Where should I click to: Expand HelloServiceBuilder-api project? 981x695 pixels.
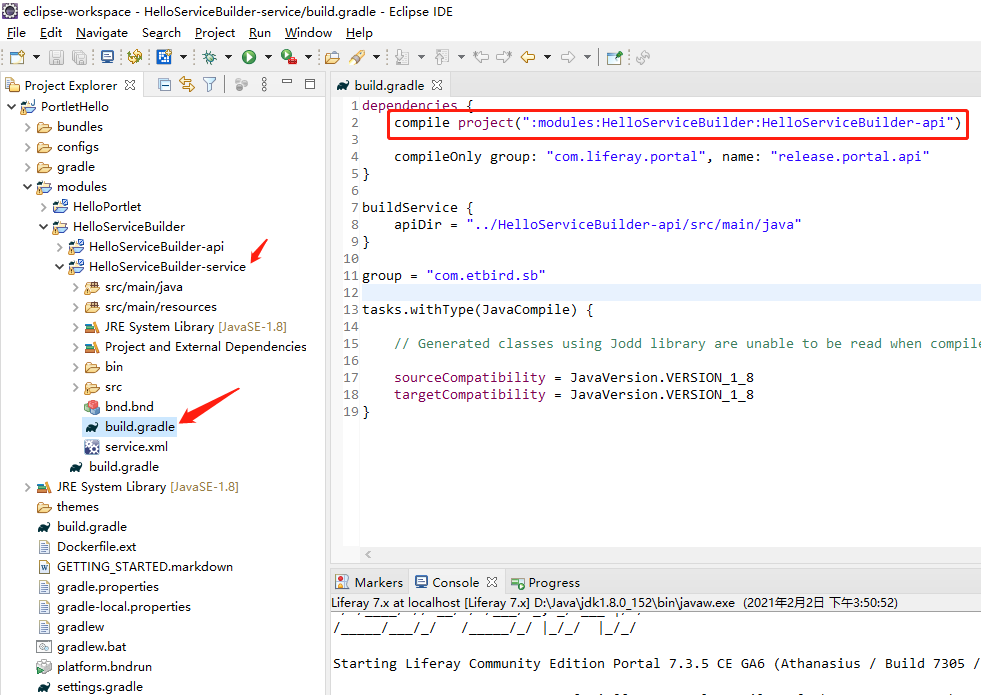click(x=59, y=247)
